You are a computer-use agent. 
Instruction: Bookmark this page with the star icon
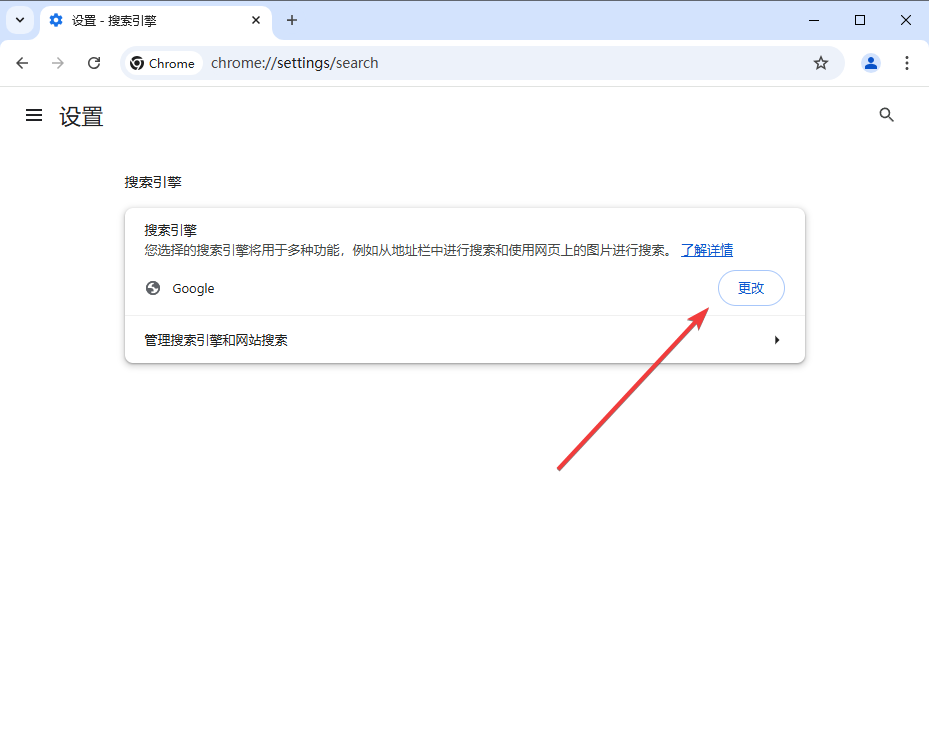(820, 62)
